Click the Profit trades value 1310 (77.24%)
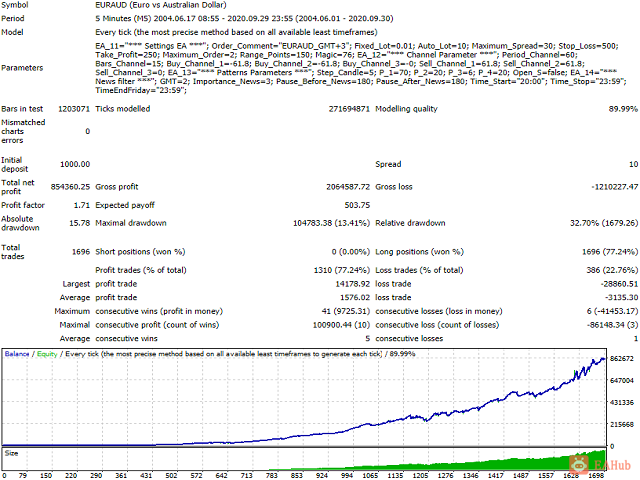The width and height of the screenshot is (640, 480). coord(342,270)
